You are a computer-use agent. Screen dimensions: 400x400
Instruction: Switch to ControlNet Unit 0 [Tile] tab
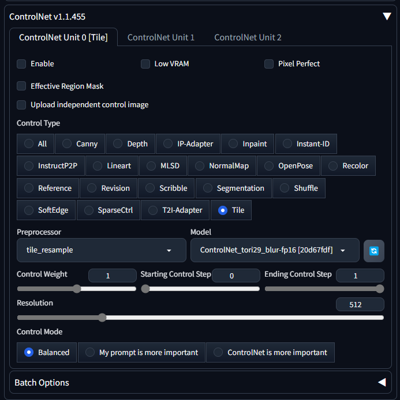pos(63,37)
